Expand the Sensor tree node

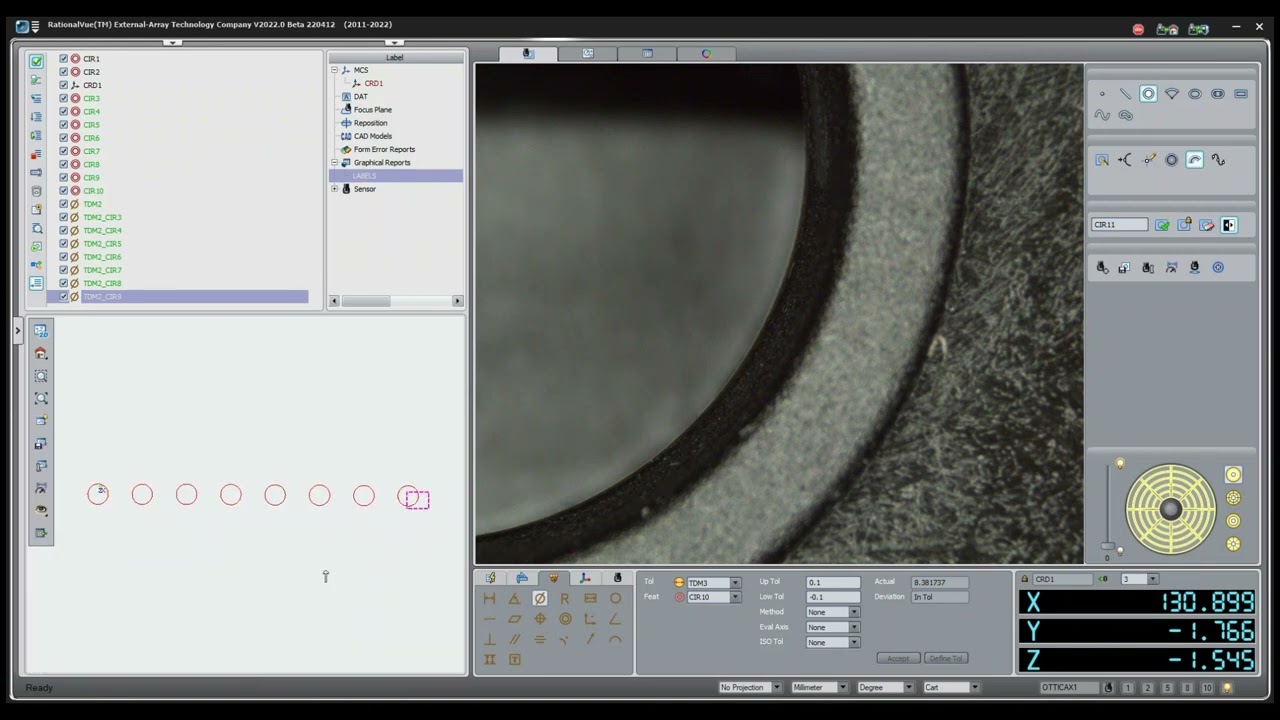tap(334, 189)
